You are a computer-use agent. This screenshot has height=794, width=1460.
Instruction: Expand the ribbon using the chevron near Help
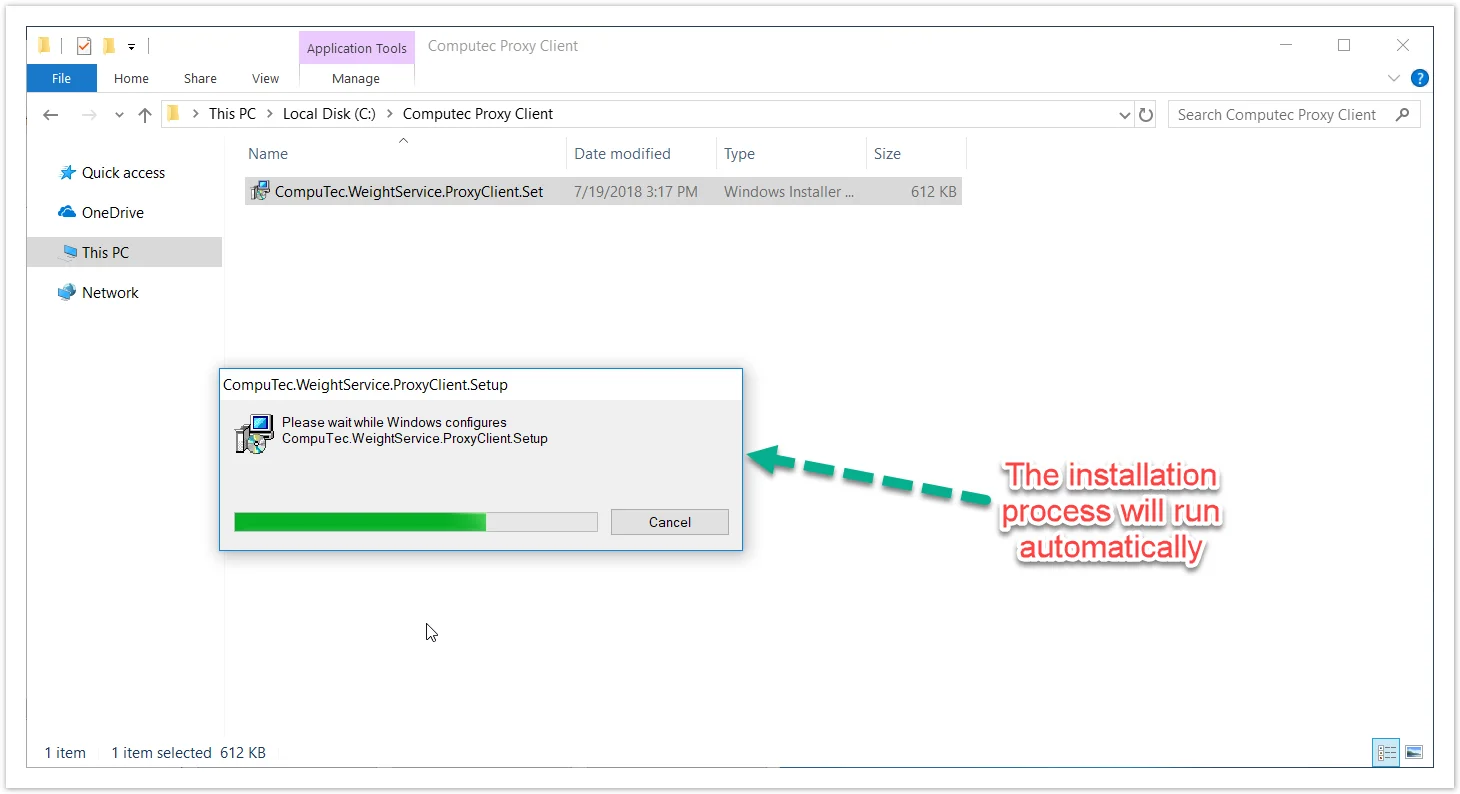(x=1394, y=78)
